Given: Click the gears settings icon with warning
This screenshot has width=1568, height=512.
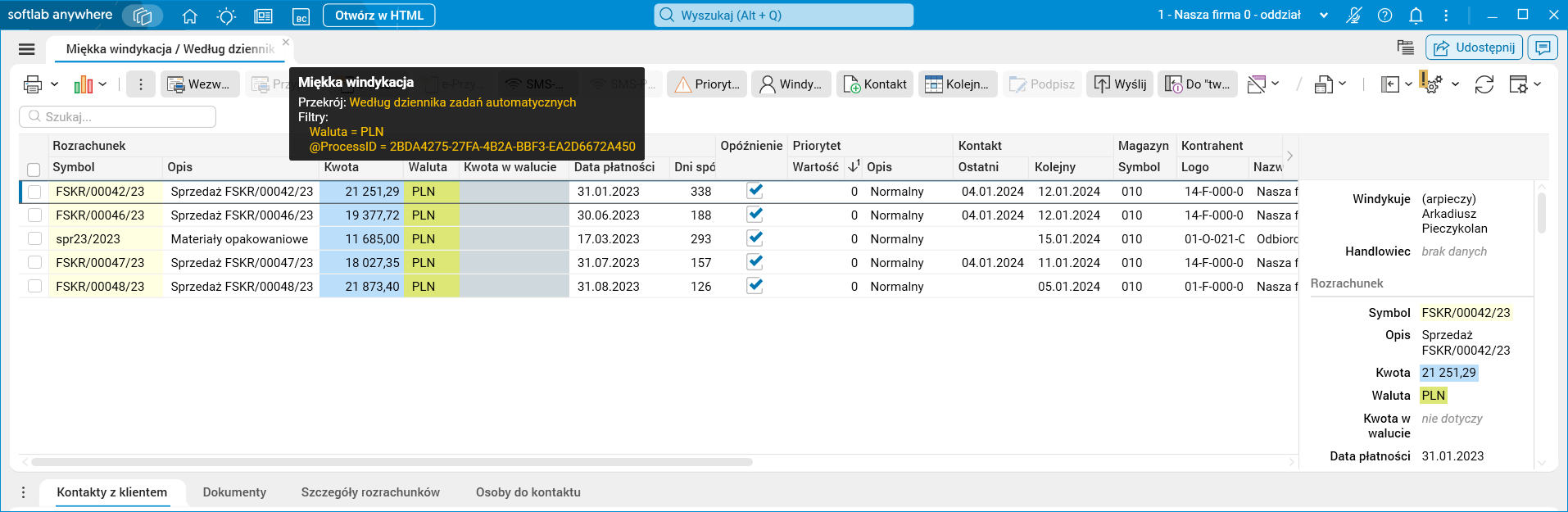Looking at the screenshot, I should tap(1432, 84).
